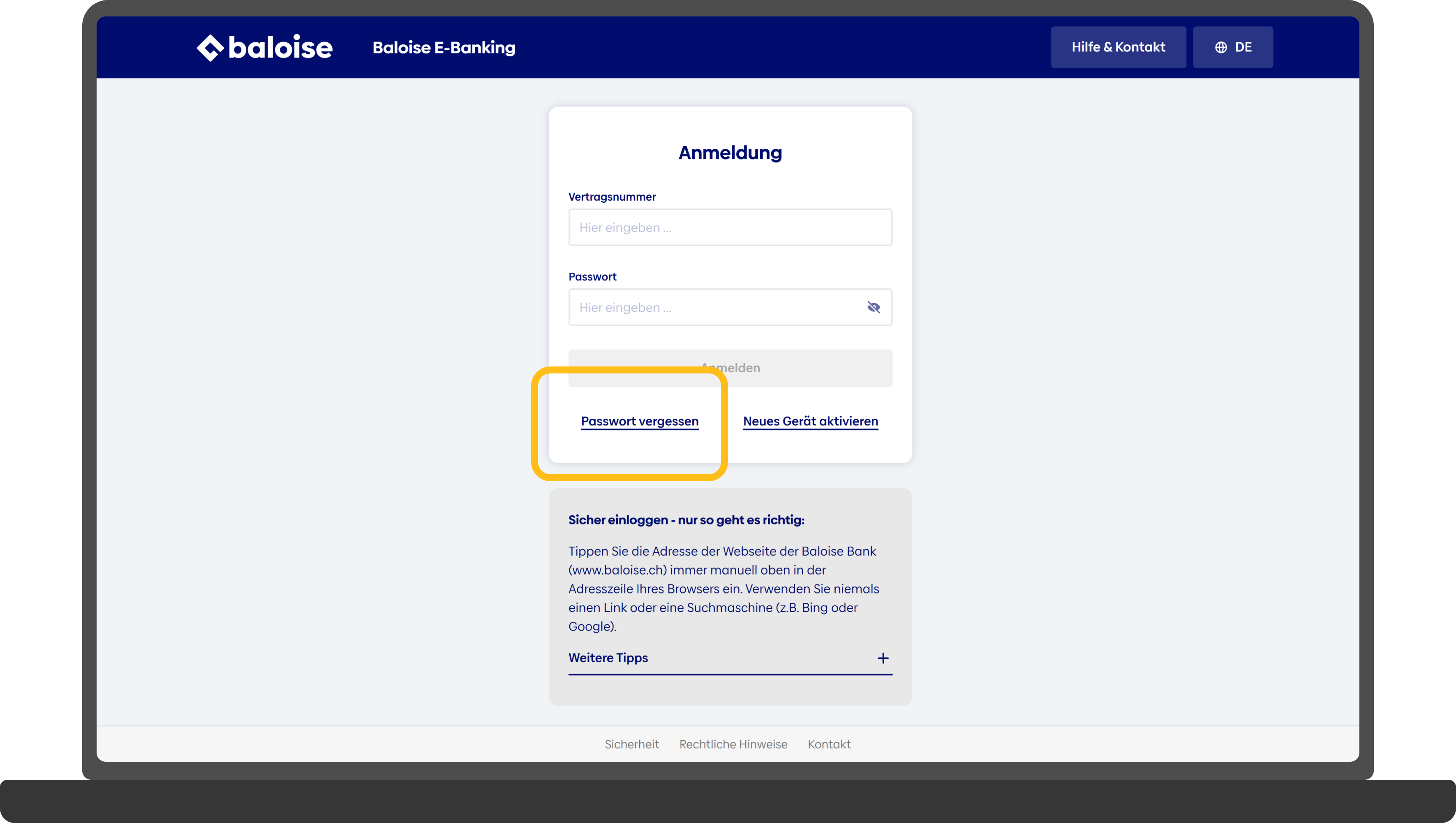
Task: Open the Kontakt footer link
Action: [829, 744]
